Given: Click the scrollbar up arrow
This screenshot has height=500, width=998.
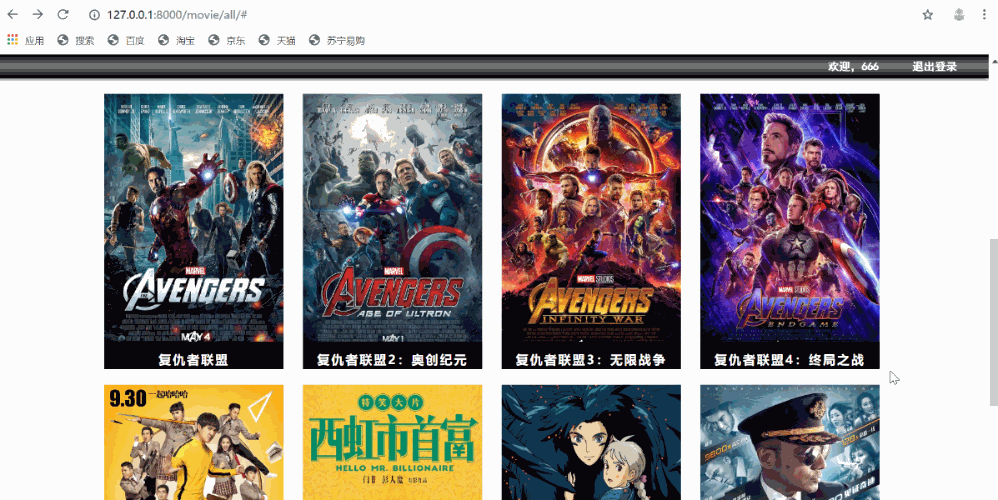Looking at the screenshot, I should pyautogui.click(x=994, y=61).
